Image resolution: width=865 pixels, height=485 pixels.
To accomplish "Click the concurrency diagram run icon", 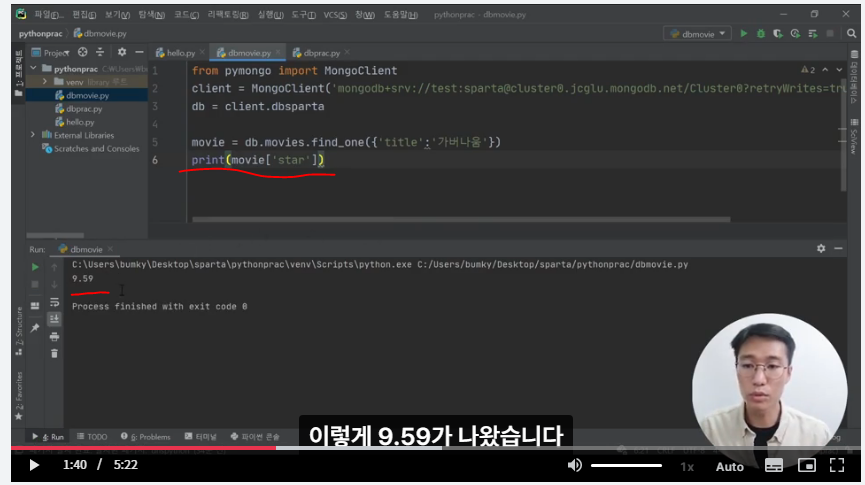I will coord(813,34).
